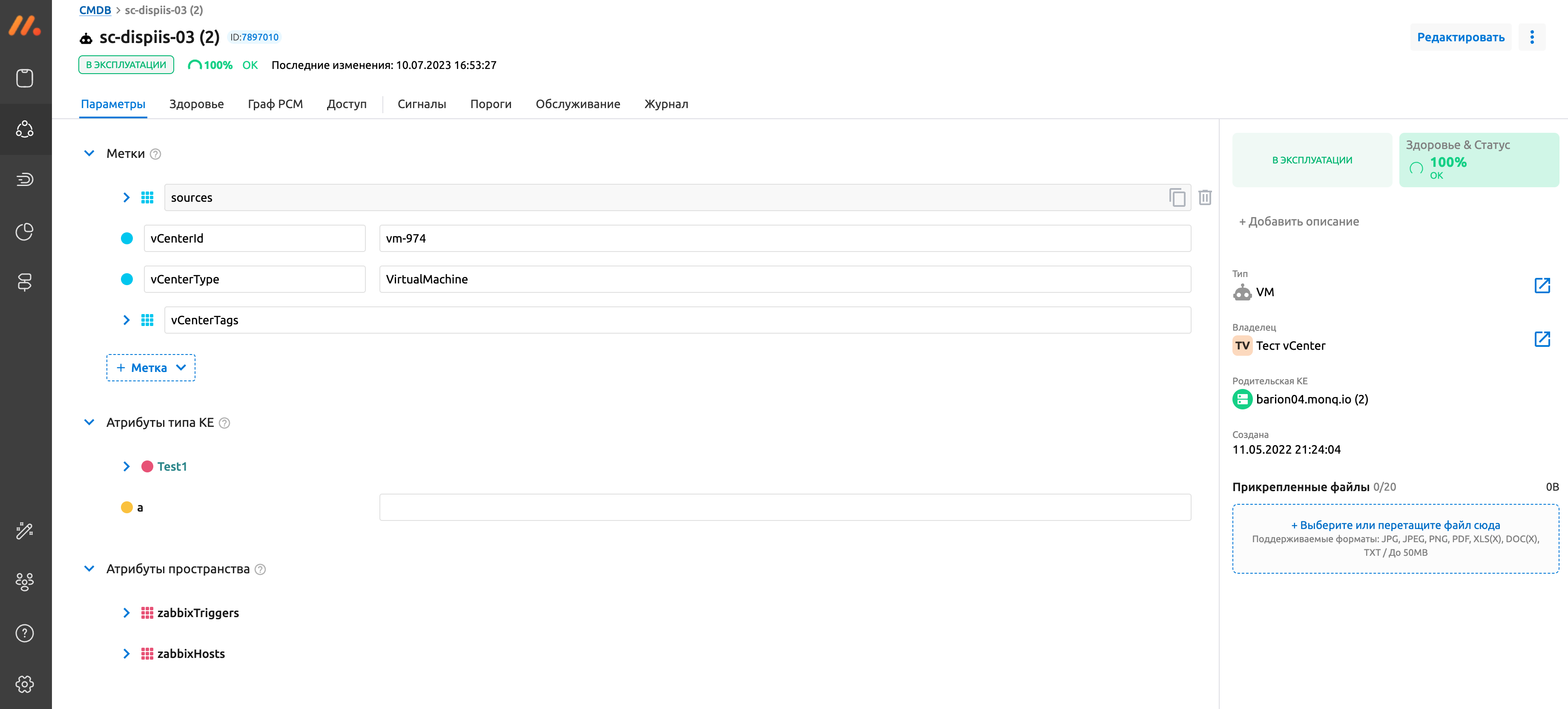Click the VirtualMachine value field

785,279
